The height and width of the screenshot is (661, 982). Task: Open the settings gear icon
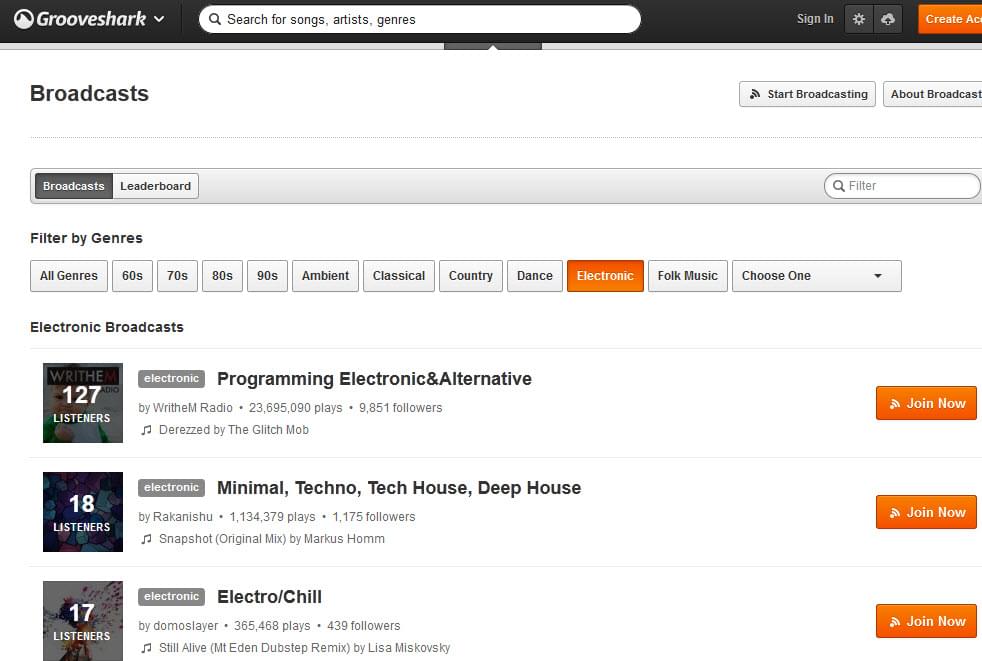click(x=859, y=19)
